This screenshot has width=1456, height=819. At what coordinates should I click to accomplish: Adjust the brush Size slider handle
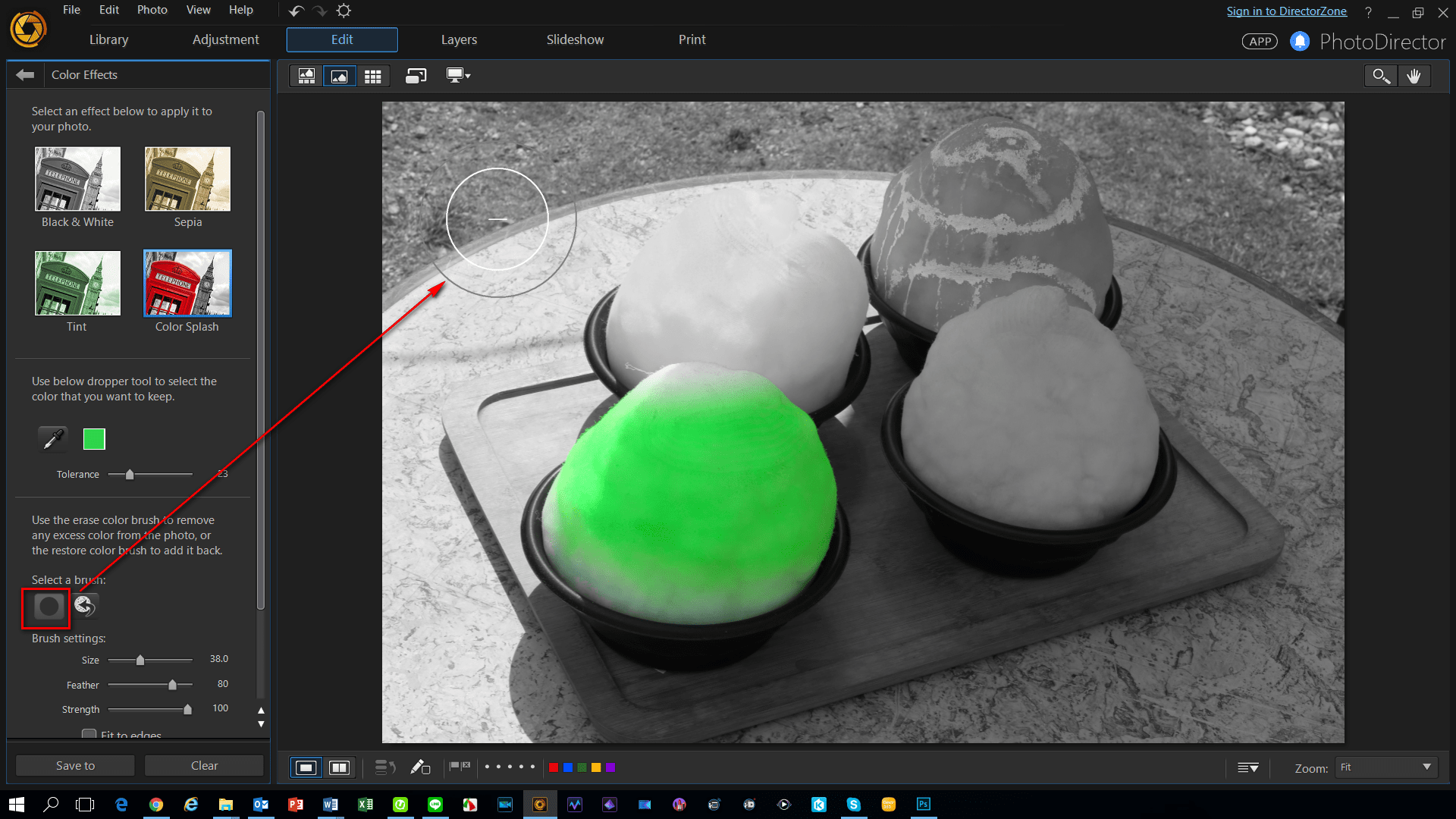pos(140,660)
